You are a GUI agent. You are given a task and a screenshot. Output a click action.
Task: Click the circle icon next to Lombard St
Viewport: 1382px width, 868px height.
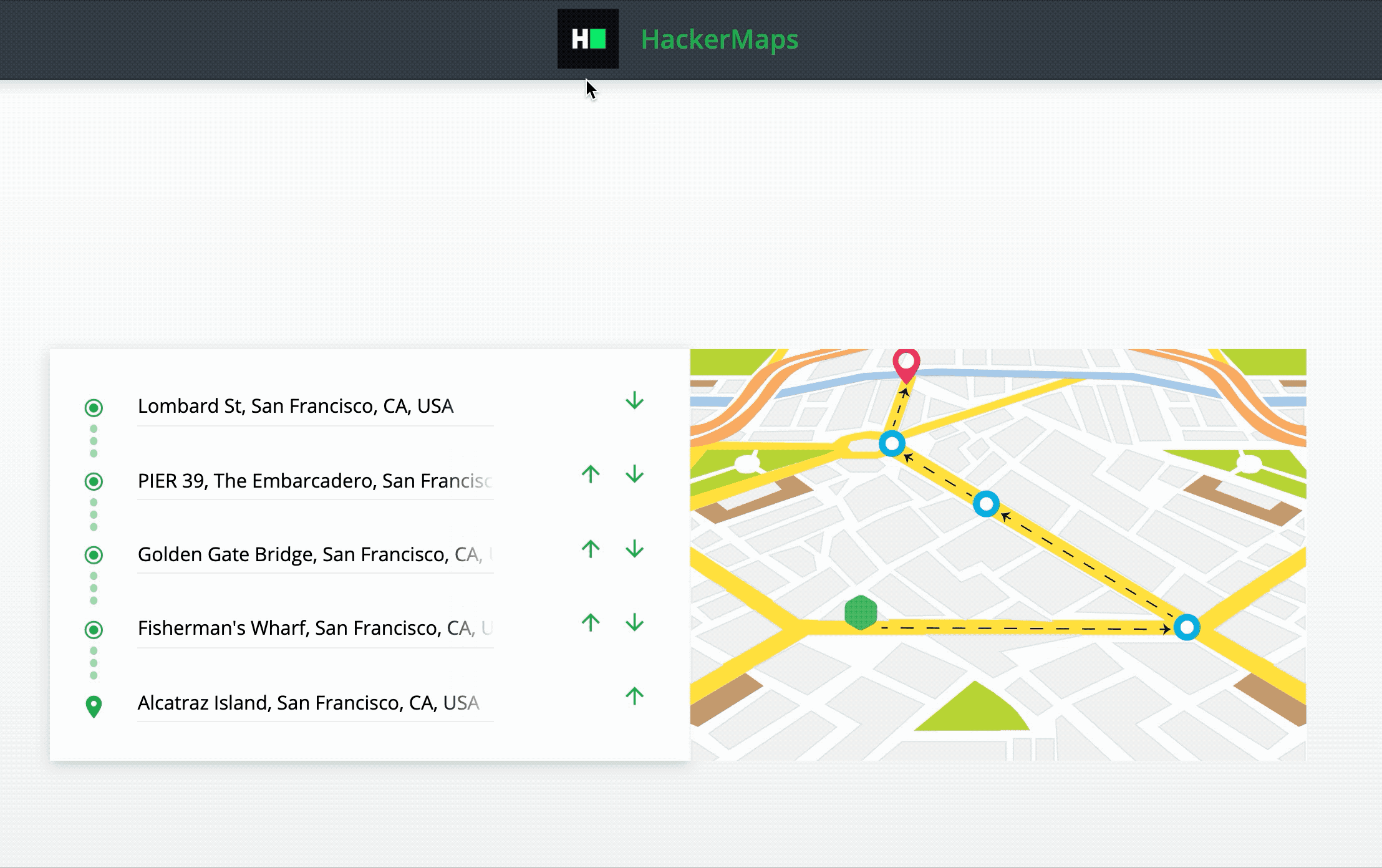(x=94, y=407)
